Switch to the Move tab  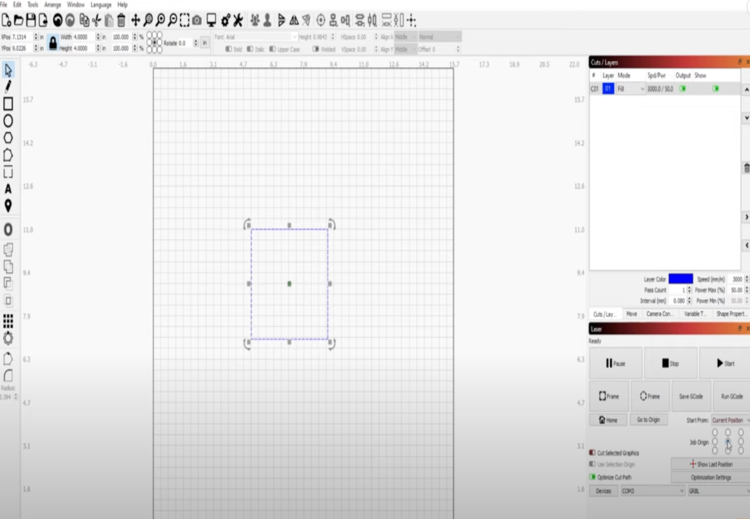632,314
